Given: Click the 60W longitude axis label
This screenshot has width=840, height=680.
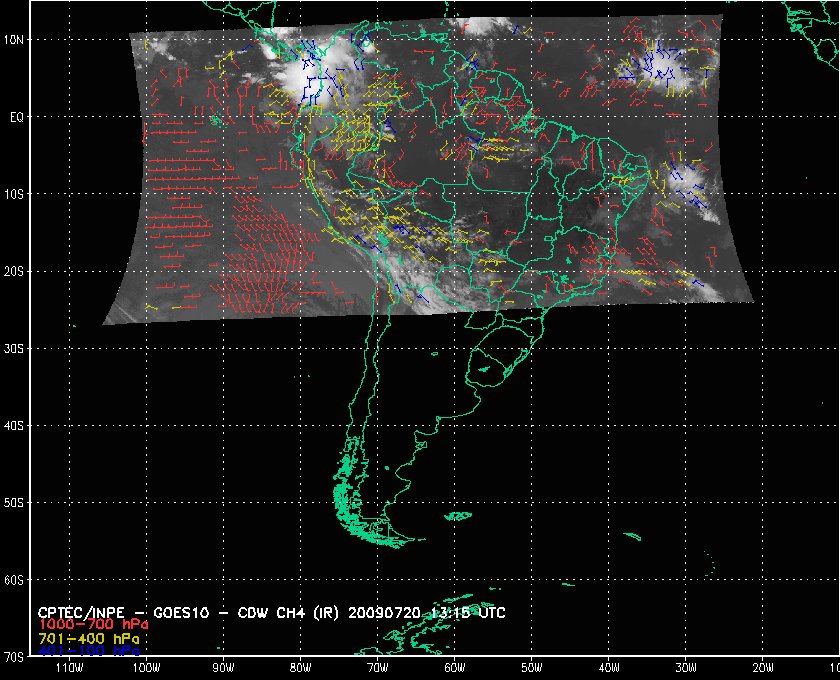Looking at the screenshot, I should click(x=454, y=667).
